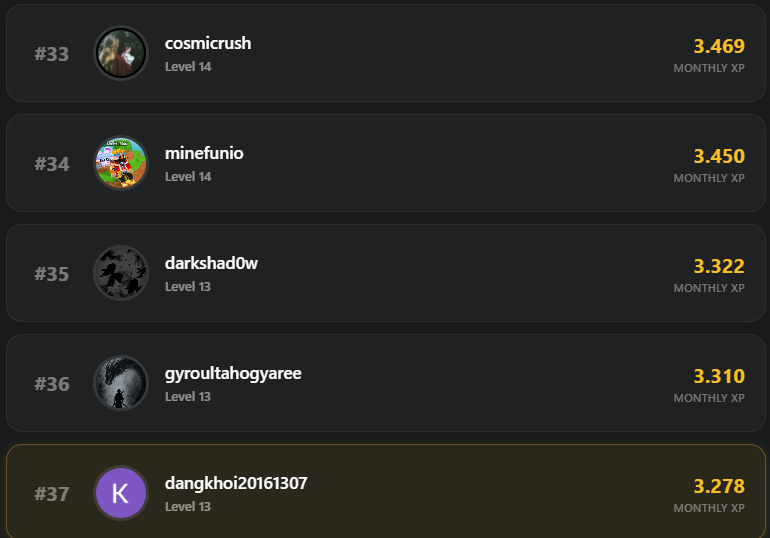The width and height of the screenshot is (770, 538).
Task: Click the #34 rank number
Action: click(x=52, y=164)
